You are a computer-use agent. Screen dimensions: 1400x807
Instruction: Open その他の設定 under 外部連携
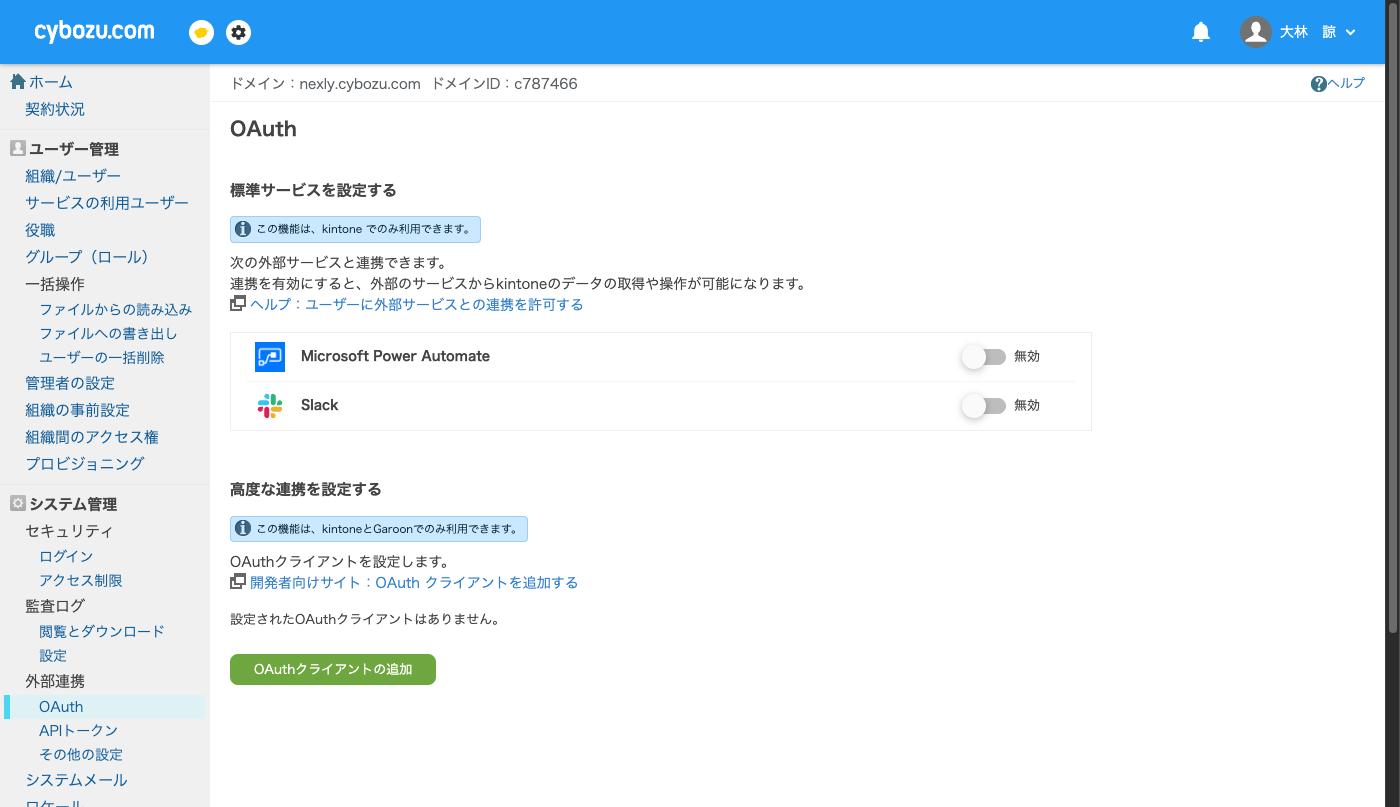pyautogui.click(x=81, y=754)
